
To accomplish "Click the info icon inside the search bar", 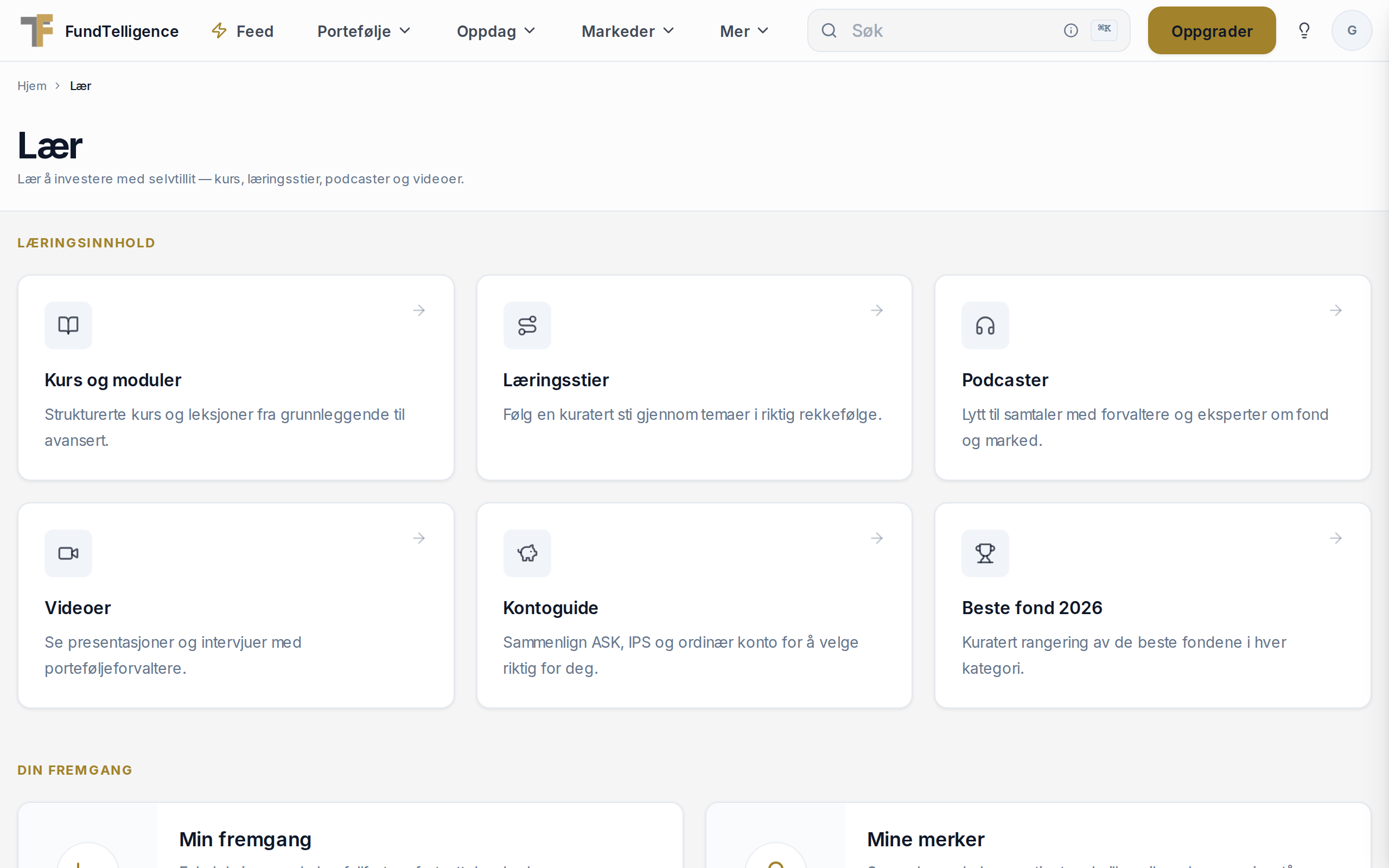I will [1071, 30].
